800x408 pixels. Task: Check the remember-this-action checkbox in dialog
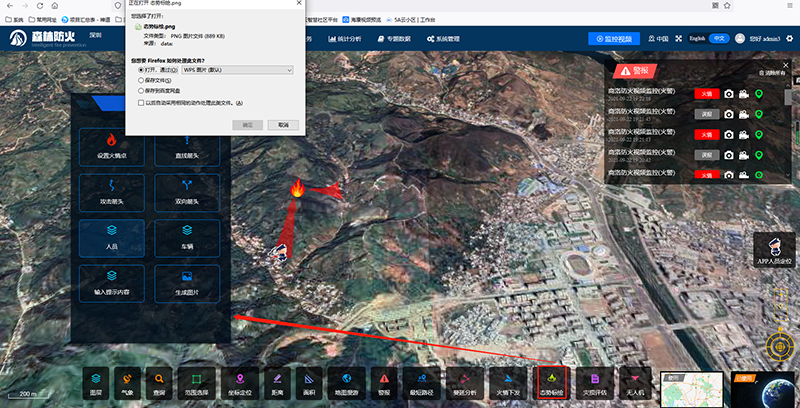pyautogui.click(x=141, y=102)
